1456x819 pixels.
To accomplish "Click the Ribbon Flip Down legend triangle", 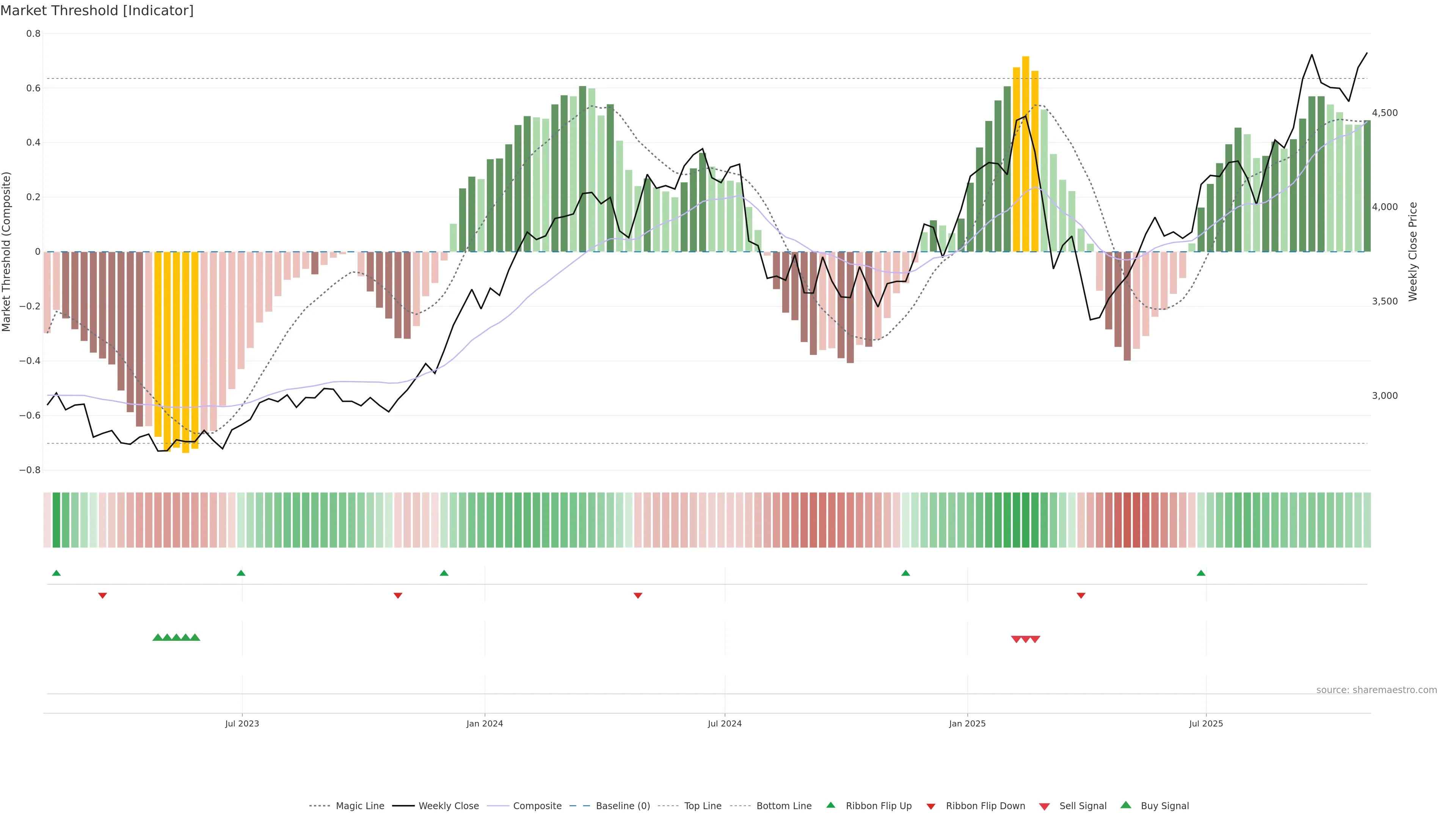I will (931, 806).
